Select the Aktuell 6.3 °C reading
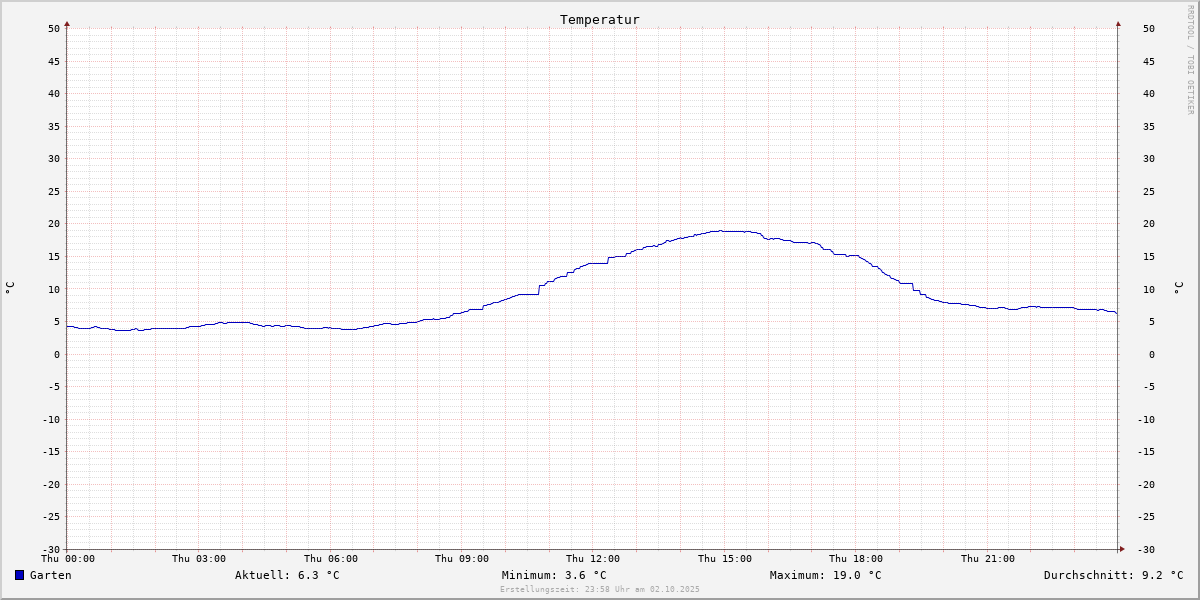The width and height of the screenshot is (1200, 600). click(x=287, y=575)
